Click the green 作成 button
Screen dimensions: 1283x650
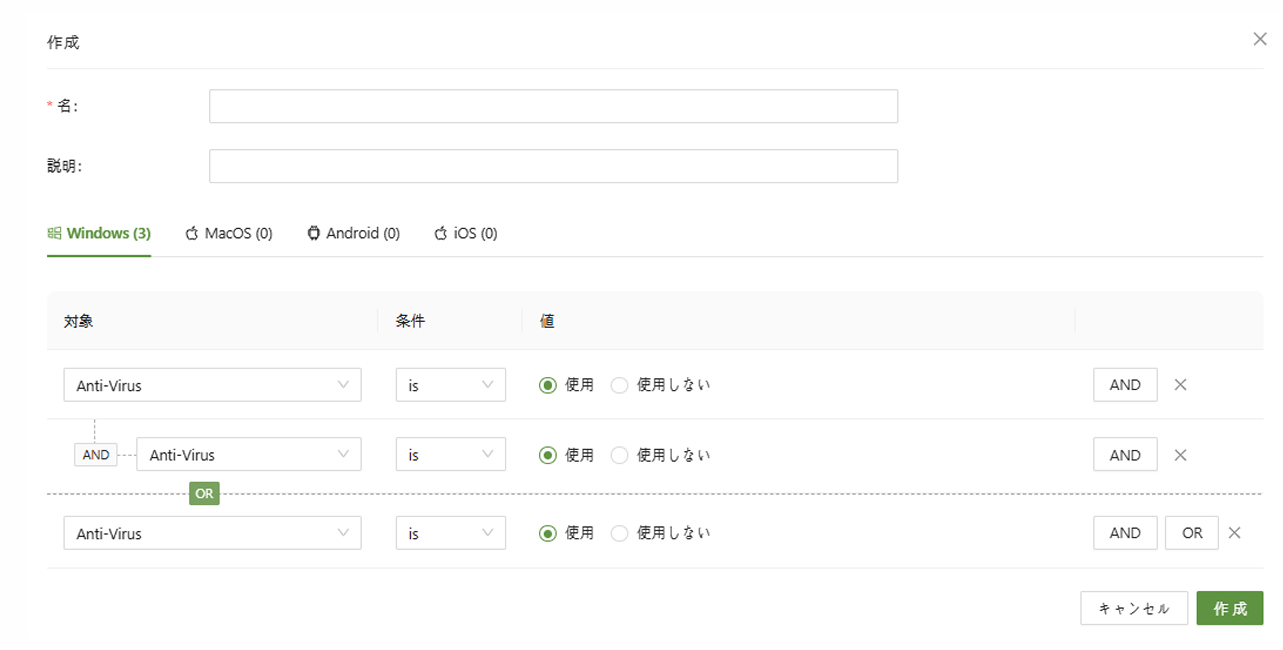click(1229, 608)
